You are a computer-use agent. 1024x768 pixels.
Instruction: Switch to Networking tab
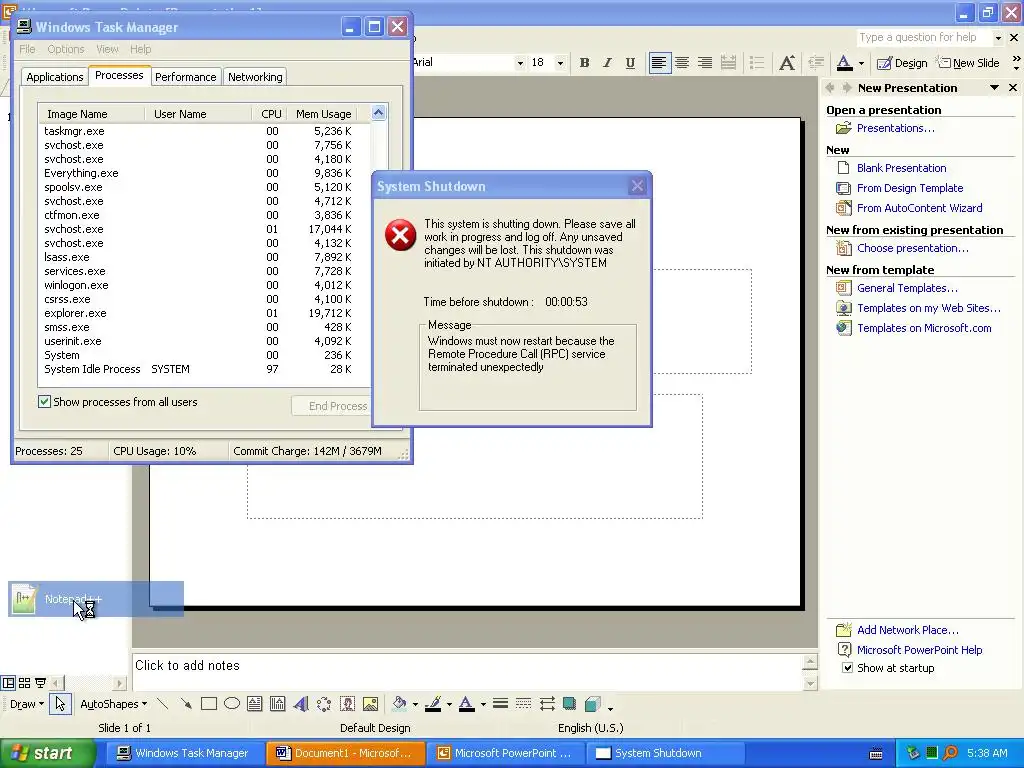[x=255, y=76]
